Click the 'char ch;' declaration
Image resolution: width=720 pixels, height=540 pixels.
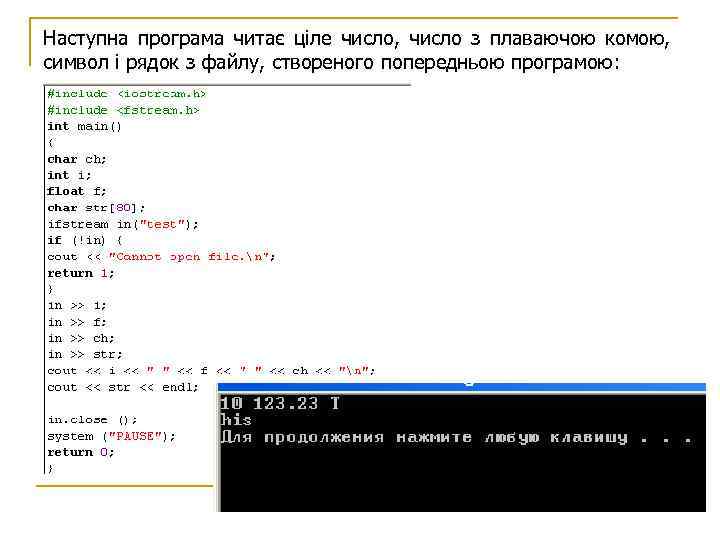point(77,159)
